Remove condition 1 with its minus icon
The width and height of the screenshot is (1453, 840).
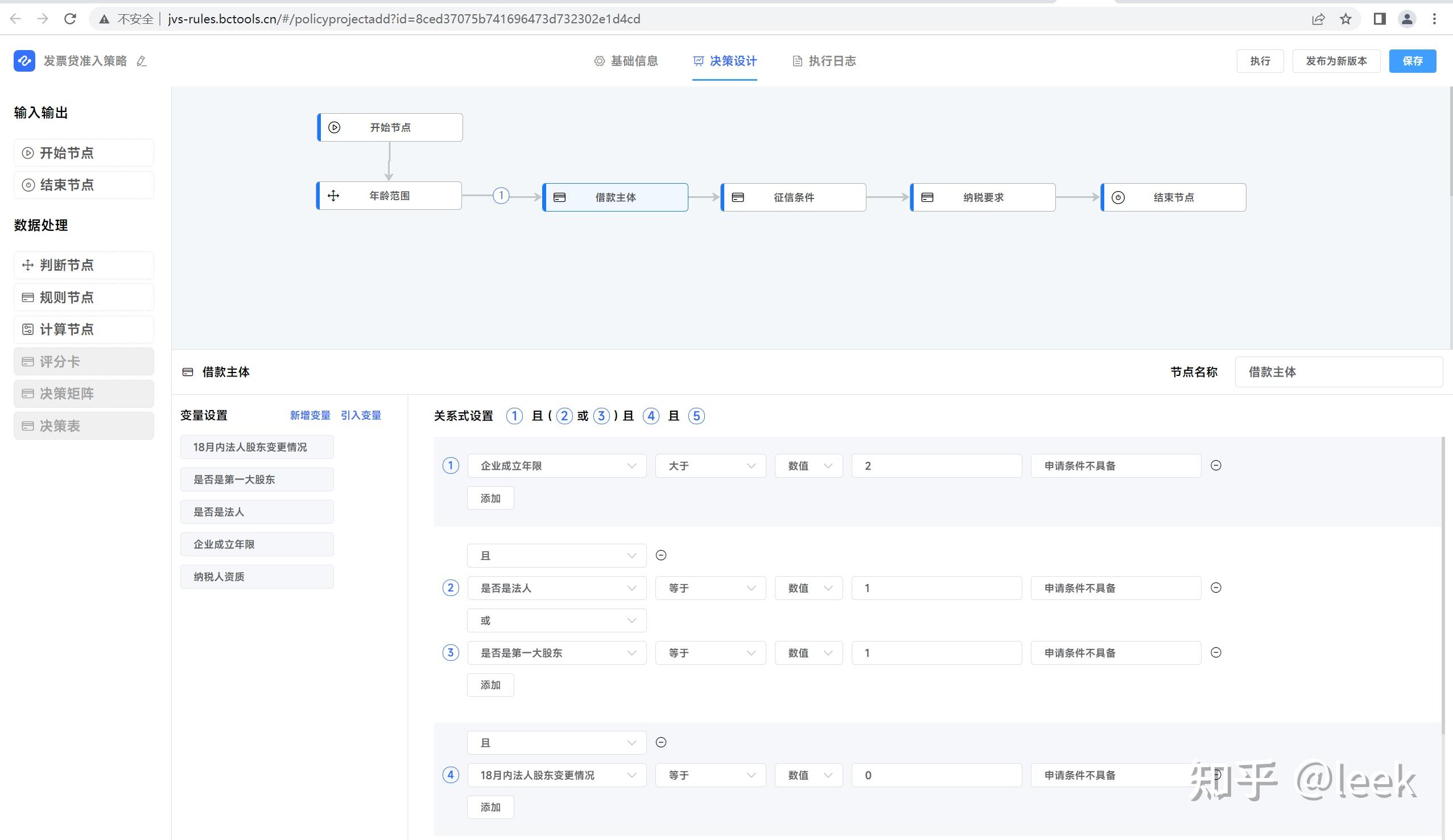[x=1215, y=465]
